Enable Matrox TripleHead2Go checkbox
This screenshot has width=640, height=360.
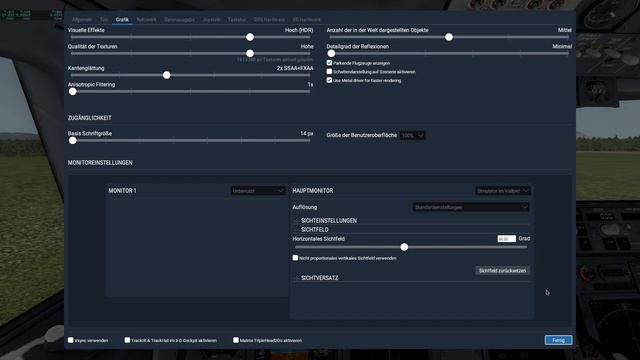click(236, 340)
